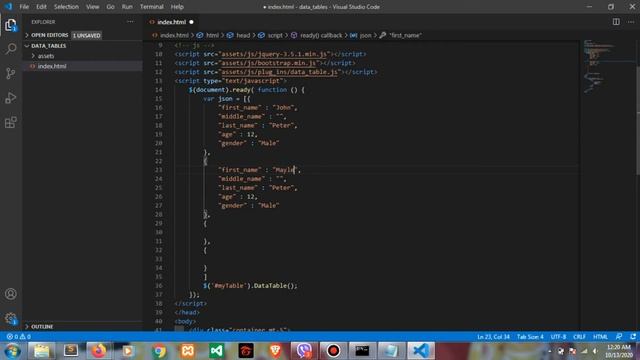Open the Terminal menu
640x360 pixels.
coord(151,7)
